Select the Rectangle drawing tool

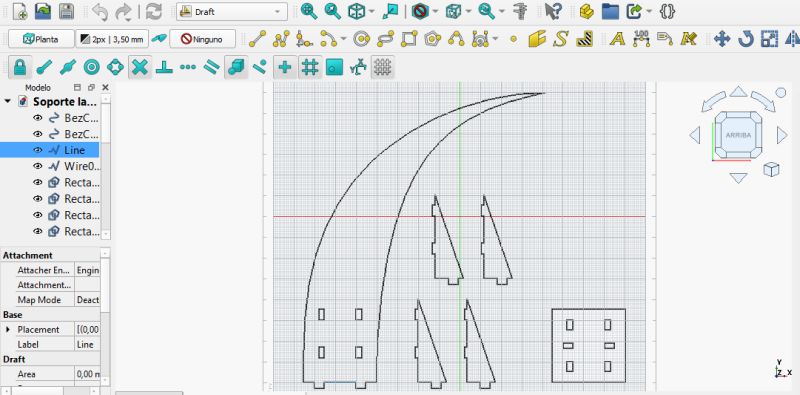click(409, 39)
